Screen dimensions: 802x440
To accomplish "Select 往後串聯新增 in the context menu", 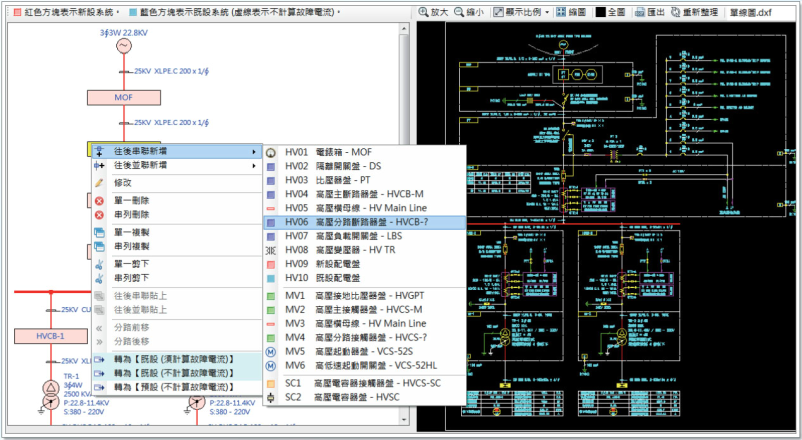I will pyautogui.click(x=177, y=151).
